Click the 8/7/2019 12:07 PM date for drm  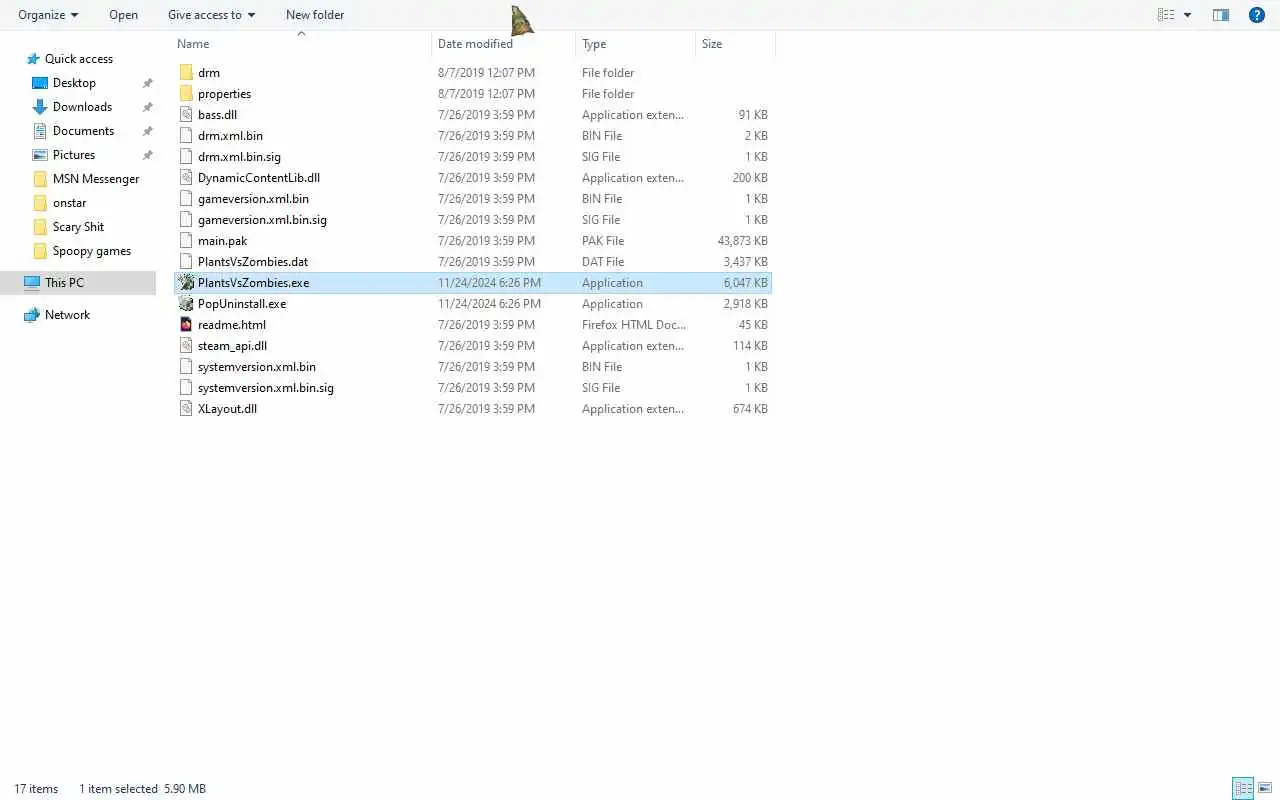point(486,73)
